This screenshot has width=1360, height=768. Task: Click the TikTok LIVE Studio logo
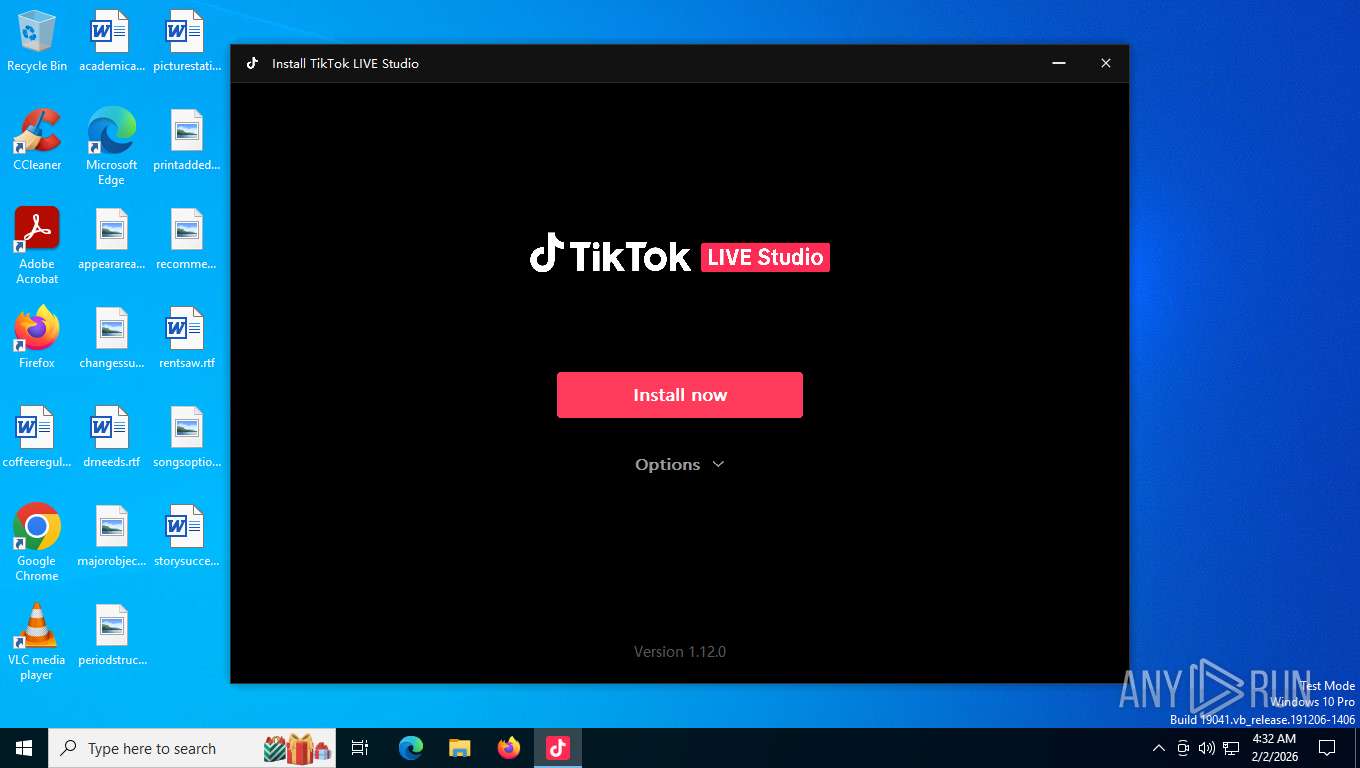pyautogui.click(x=680, y=254)
